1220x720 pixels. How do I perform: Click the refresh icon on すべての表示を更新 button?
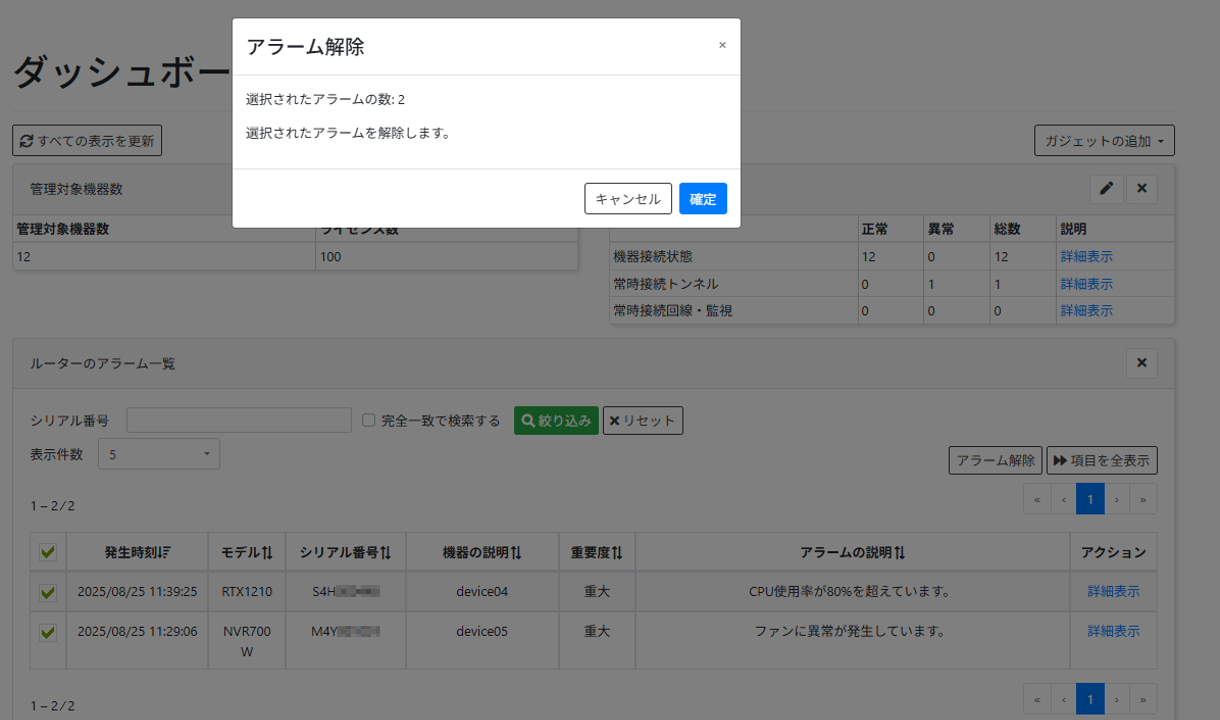25,140
